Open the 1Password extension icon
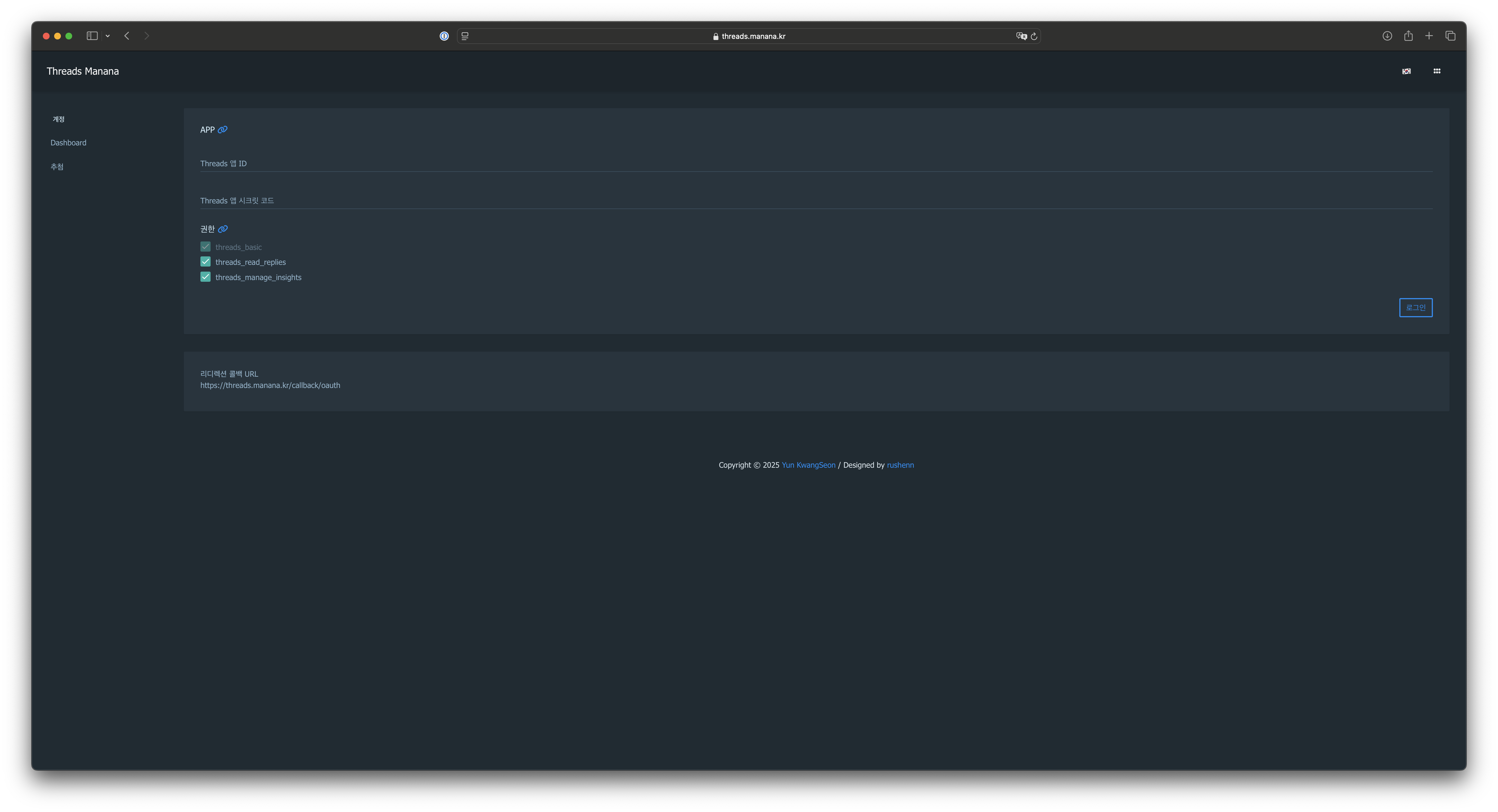The width and height of the screenshot is (1498, 812). (x=444, y=36)
